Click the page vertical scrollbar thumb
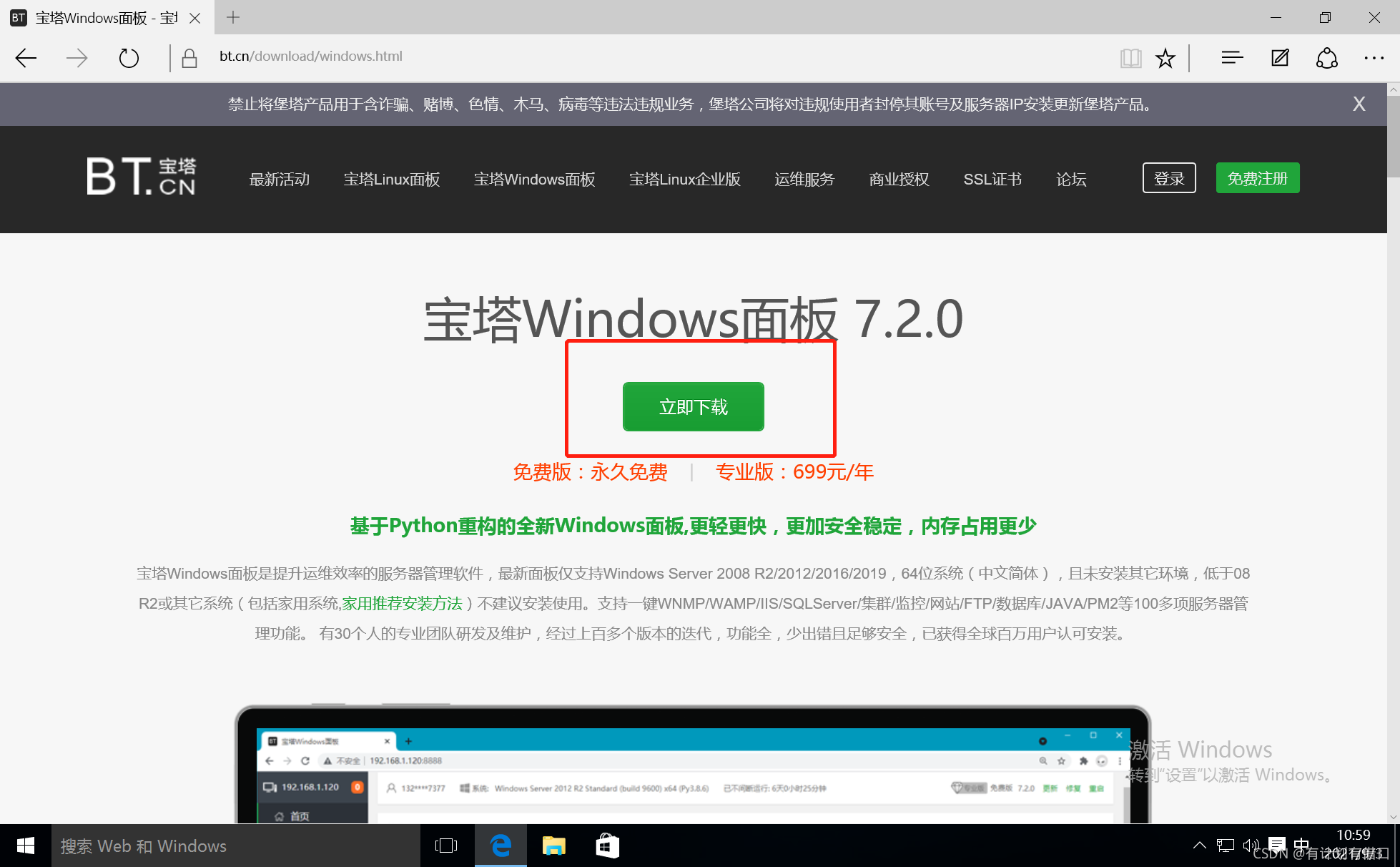Screen dimensions: 1400x867 click(x=1394, y=136)
